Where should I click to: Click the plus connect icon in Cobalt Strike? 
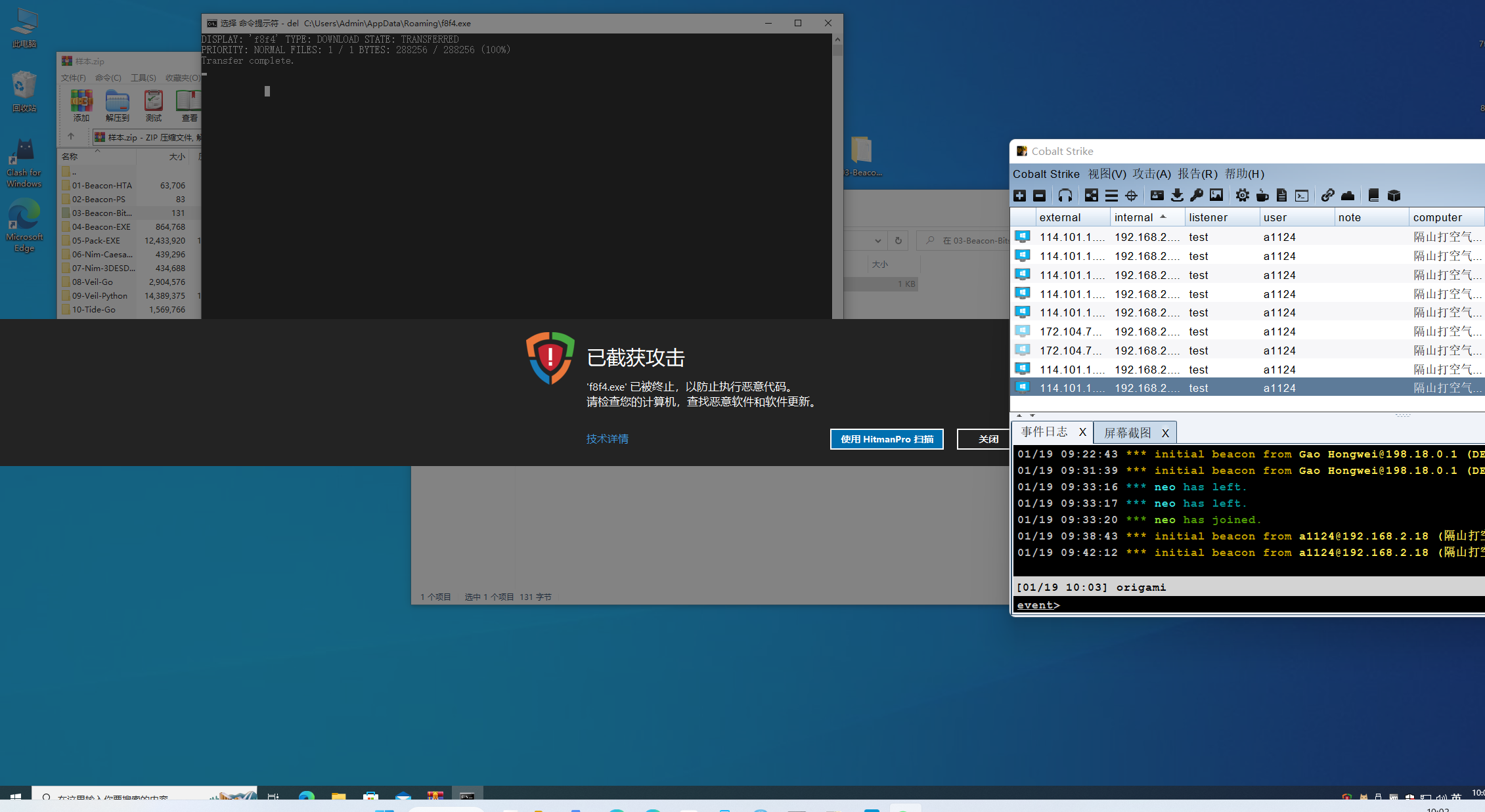click(1020, 196)
